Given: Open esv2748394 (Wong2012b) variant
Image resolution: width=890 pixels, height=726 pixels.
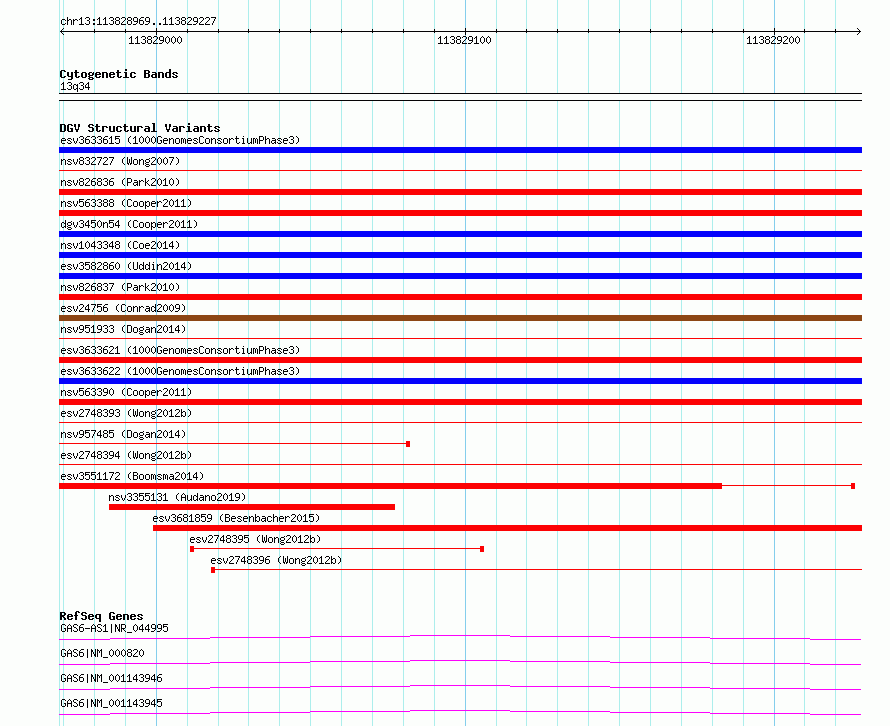Looking at the screenshot, I should (126, 455).
